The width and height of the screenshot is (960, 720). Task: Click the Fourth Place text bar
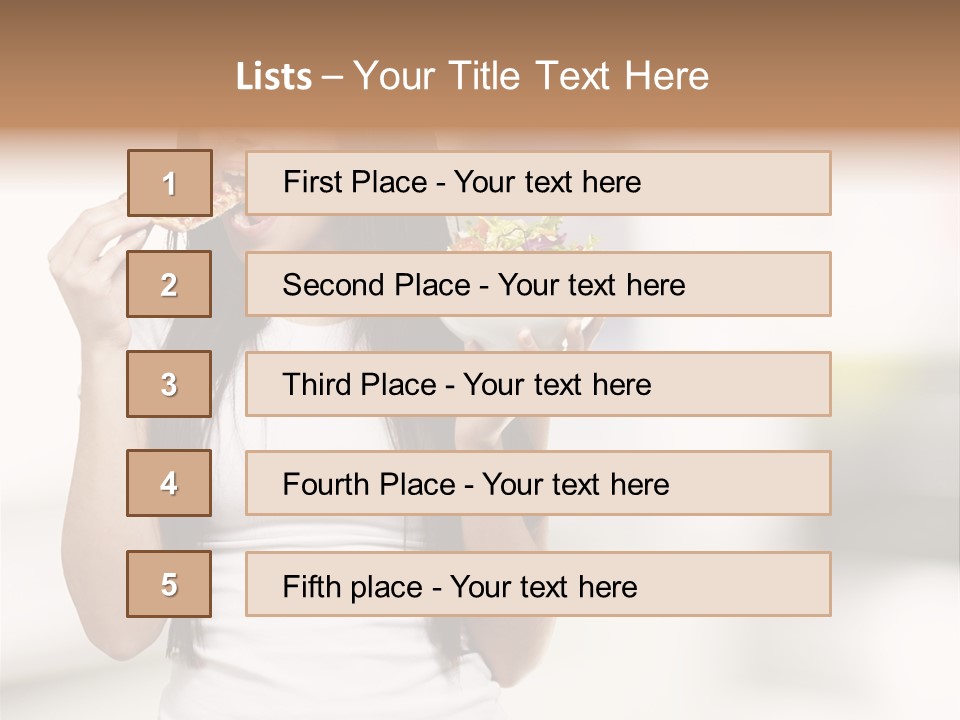538,483
